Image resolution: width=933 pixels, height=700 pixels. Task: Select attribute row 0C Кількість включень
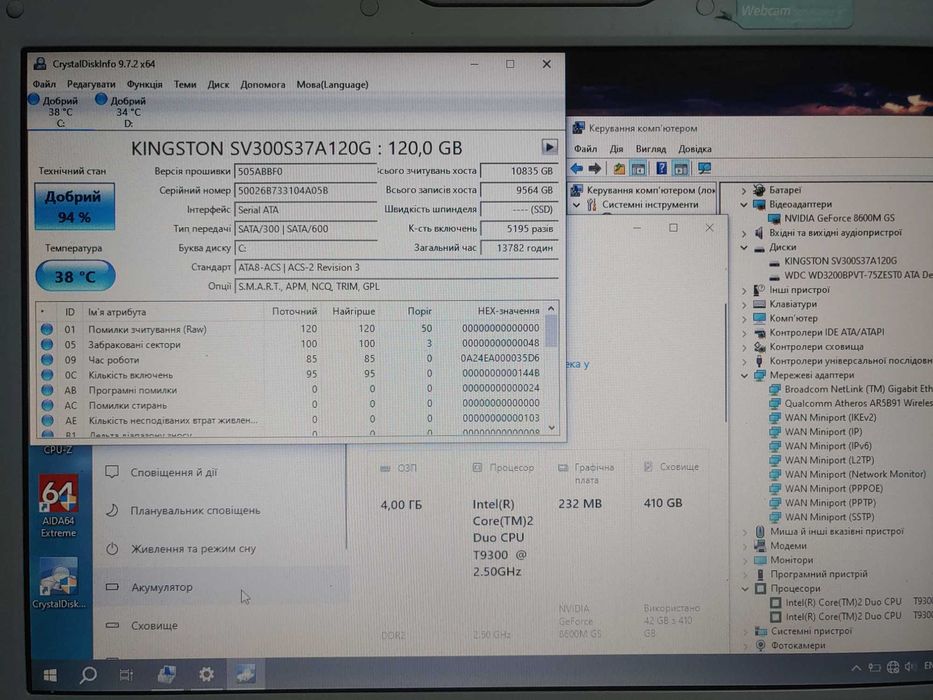tap(290, 375)
